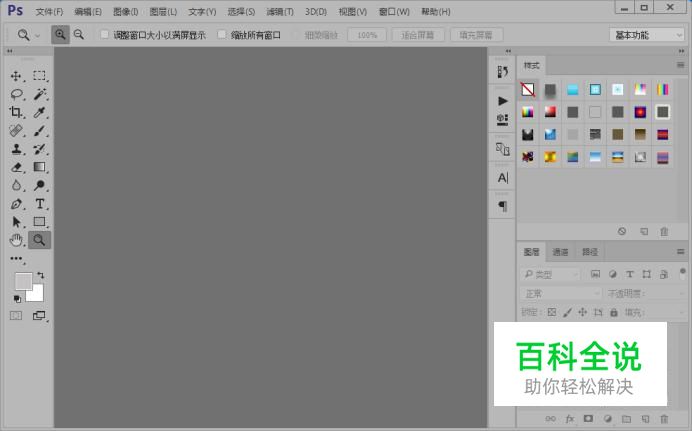Select the Brush tool
This screenshot has width=692, height=431.
point(39,131)
